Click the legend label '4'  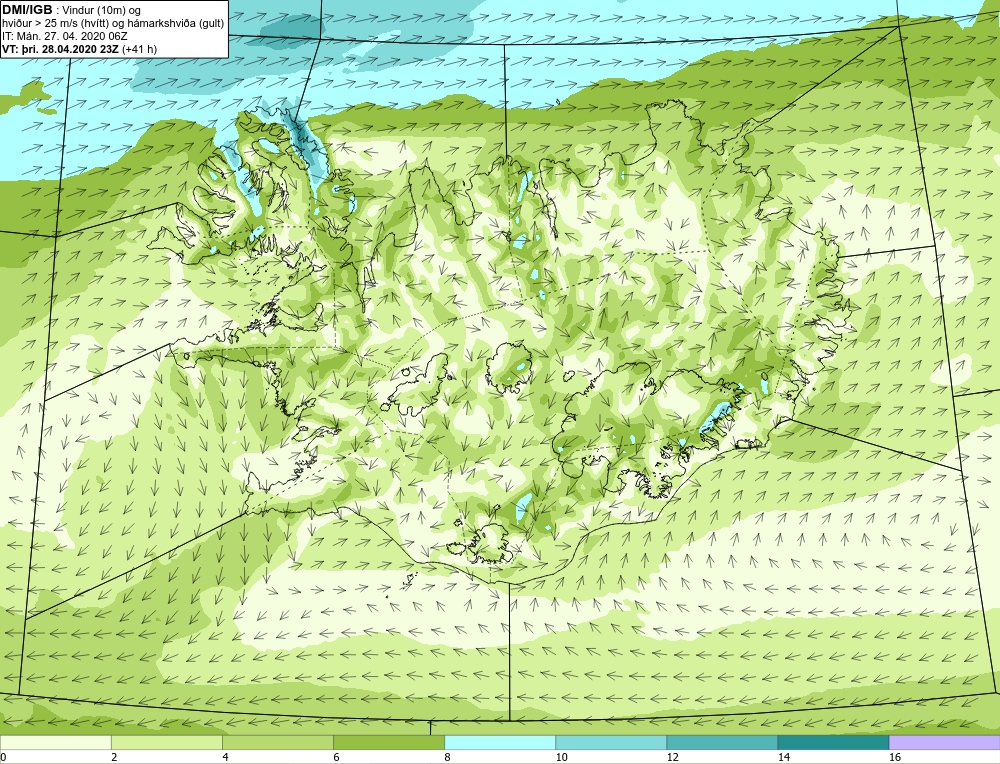pos(225,757)
